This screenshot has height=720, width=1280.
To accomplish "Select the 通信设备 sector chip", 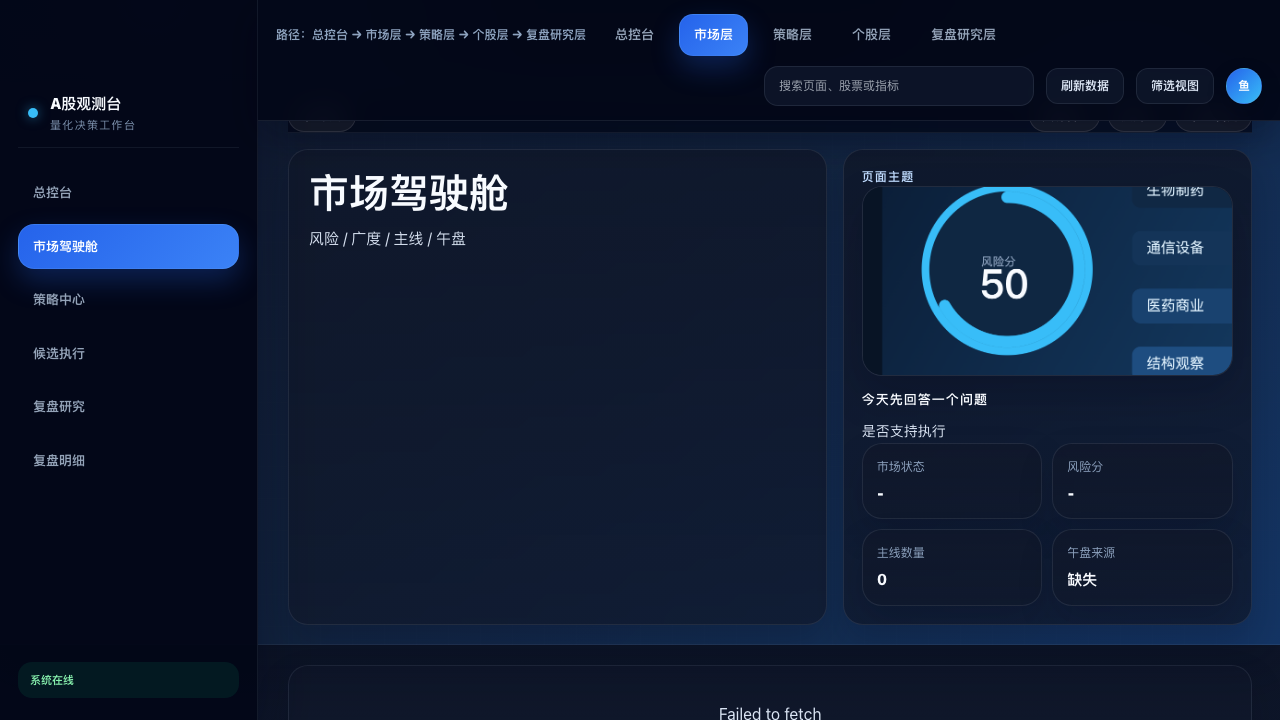I will coord(1180,248).
